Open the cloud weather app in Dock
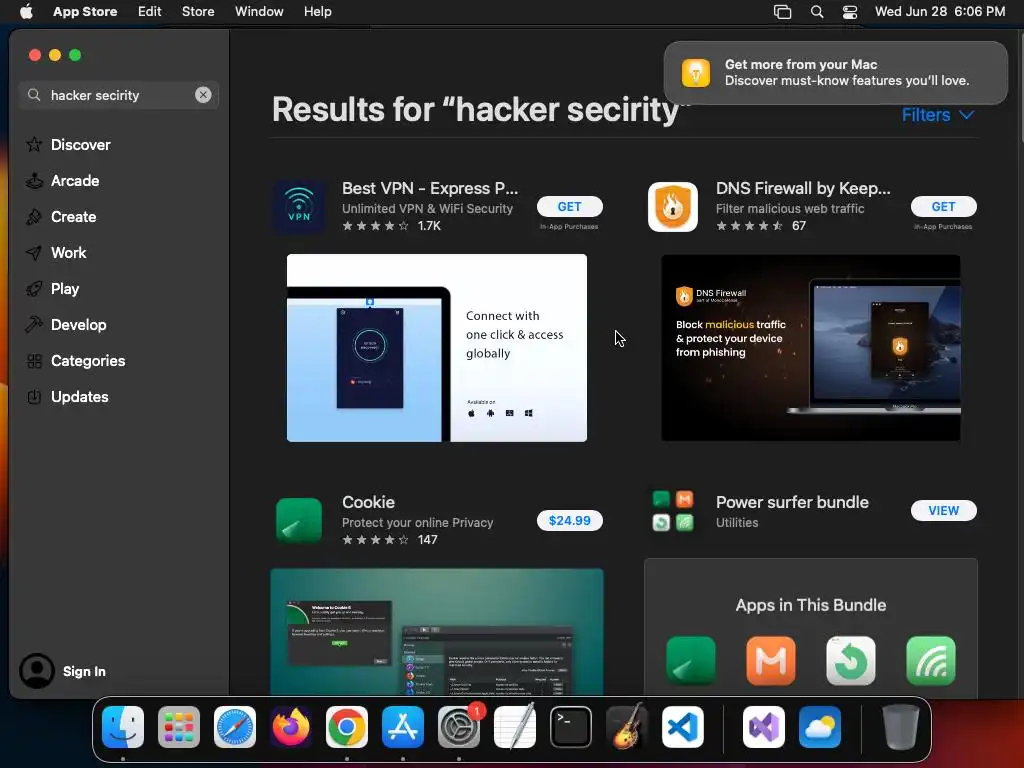 click(820, 727)
